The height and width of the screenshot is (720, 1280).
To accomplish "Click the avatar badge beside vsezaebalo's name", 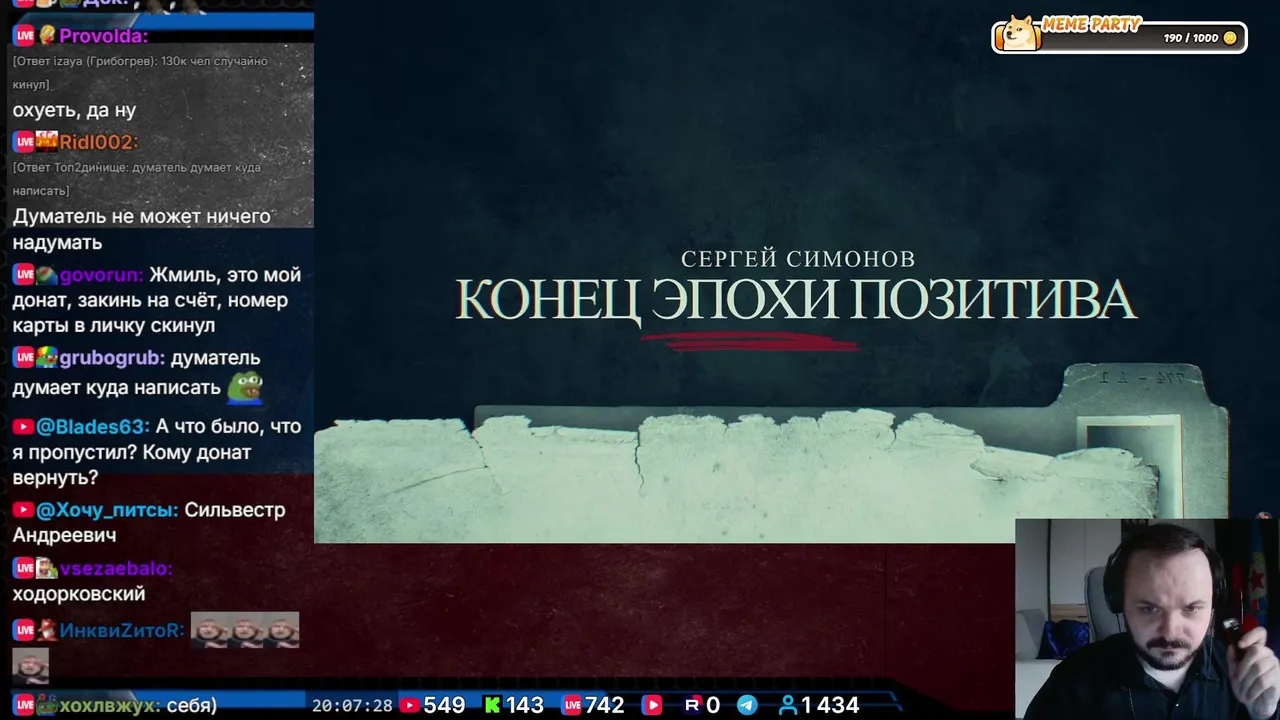I will coord(47,568).
